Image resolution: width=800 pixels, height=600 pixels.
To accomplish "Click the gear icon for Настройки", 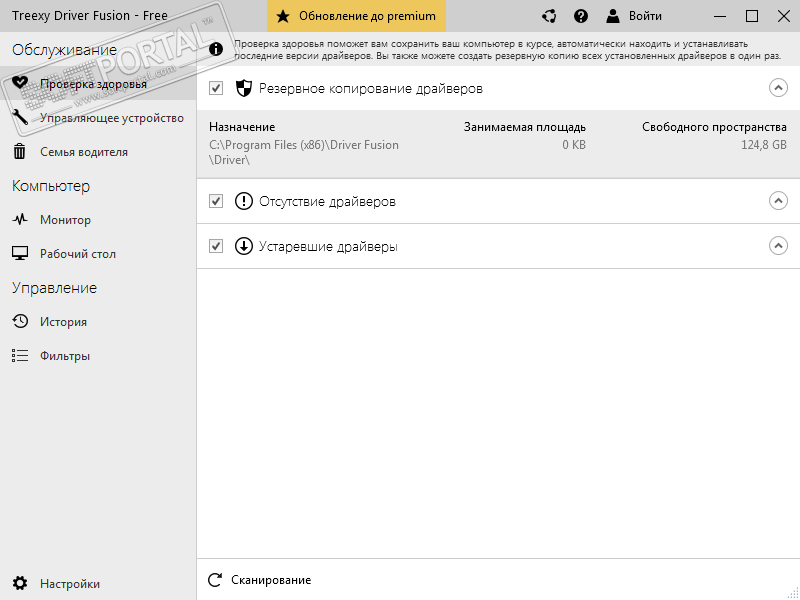I will [20, 584].
